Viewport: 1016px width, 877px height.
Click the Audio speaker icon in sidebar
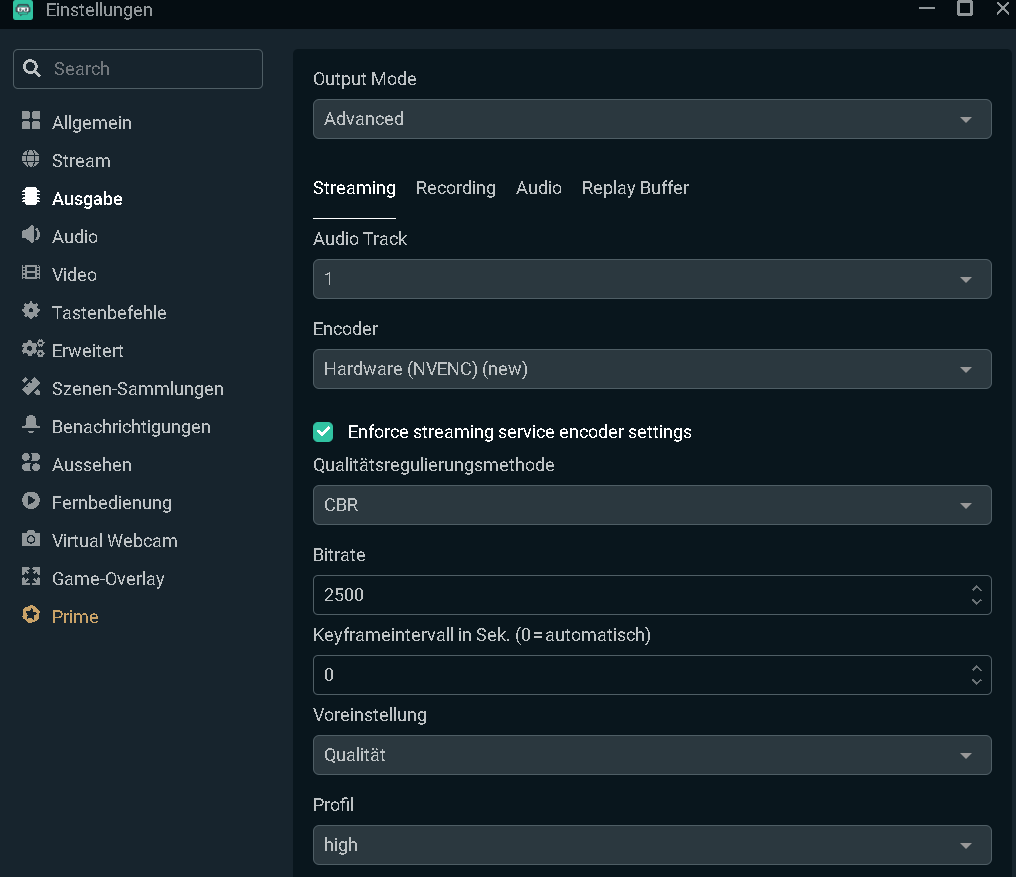[31, 236]
